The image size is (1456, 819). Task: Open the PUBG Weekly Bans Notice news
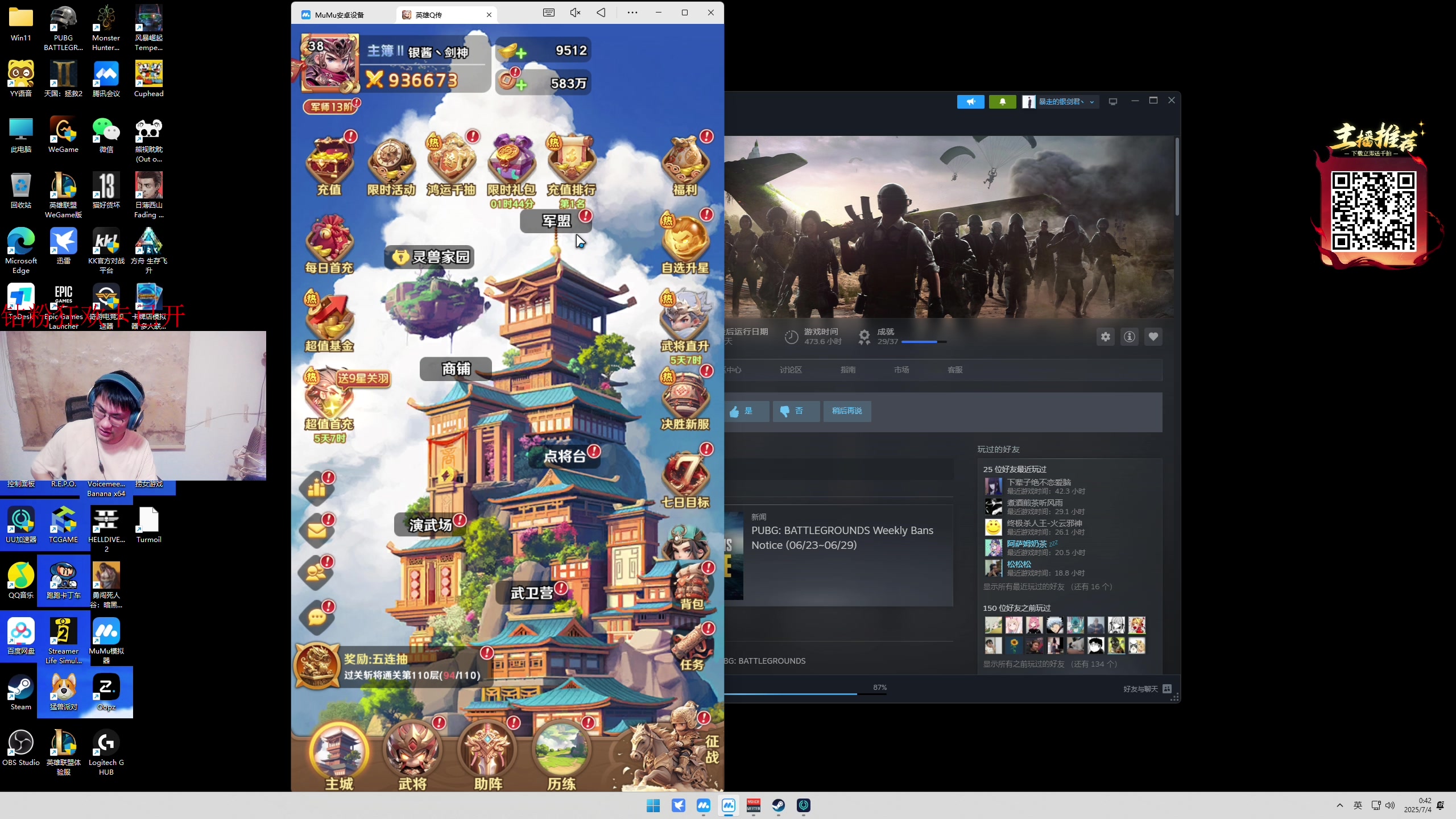click(842, 537)
